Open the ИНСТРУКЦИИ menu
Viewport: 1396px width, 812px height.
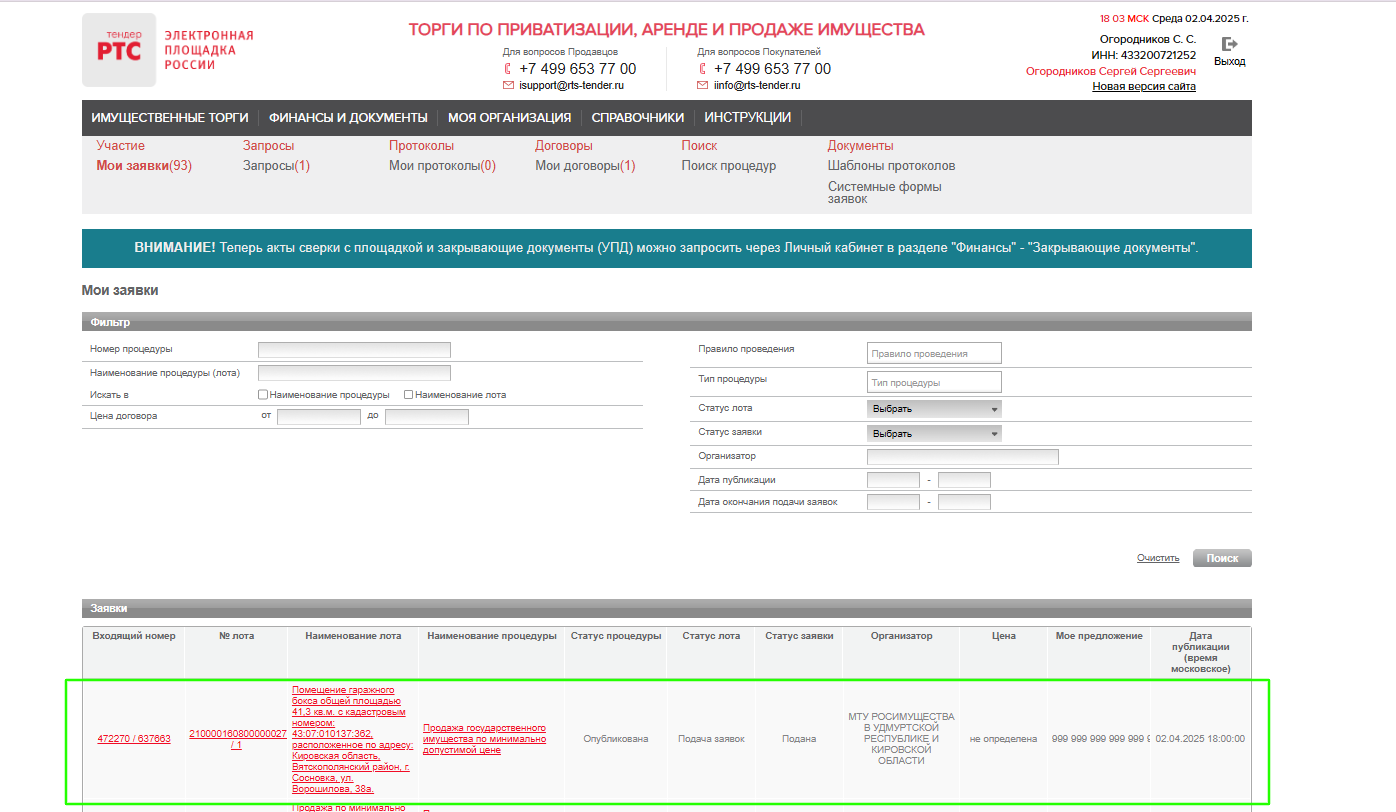tap(748, 118)
